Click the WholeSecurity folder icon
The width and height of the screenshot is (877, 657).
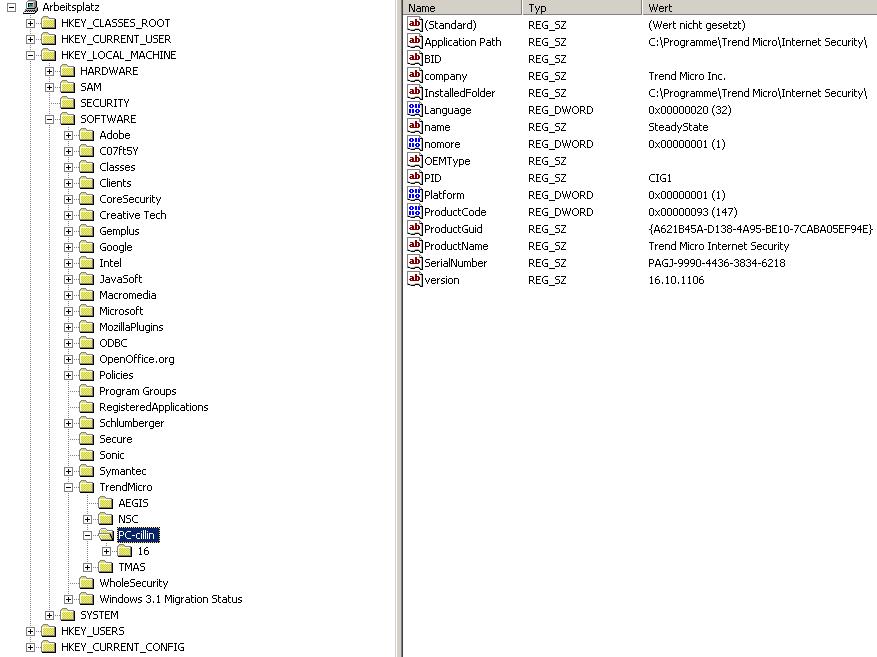[x=87, y=583]
